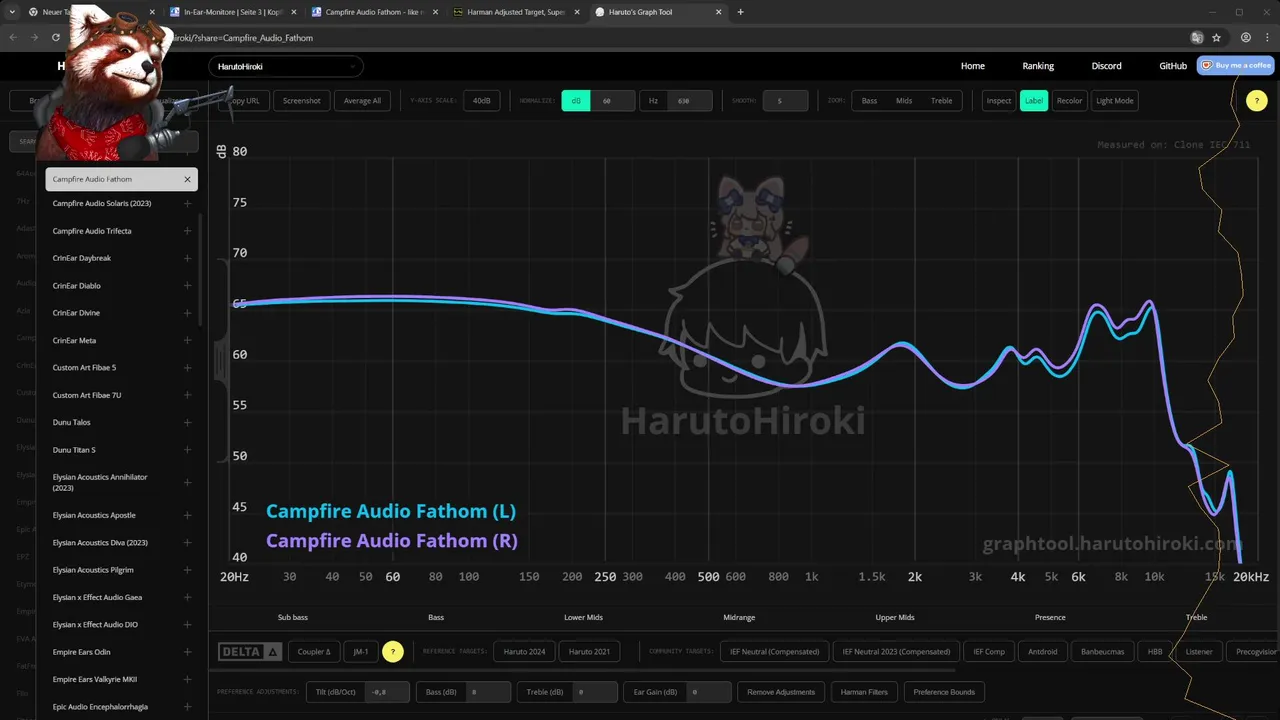Click Remove Adjustments button
The width and height of the screenshot is (1280, 720).
coord(781,692)
